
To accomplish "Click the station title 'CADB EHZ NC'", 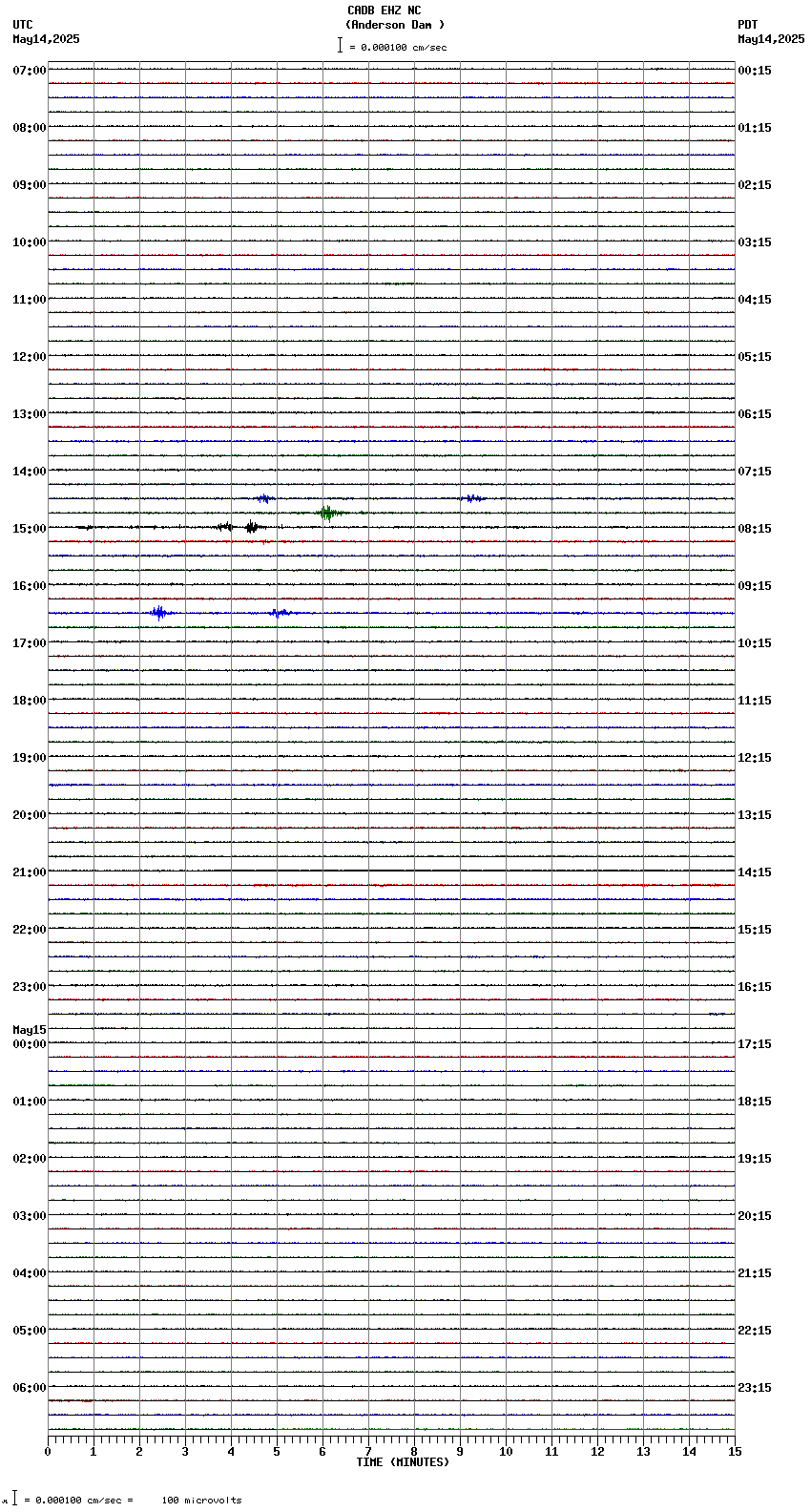I will pos(384,10).
